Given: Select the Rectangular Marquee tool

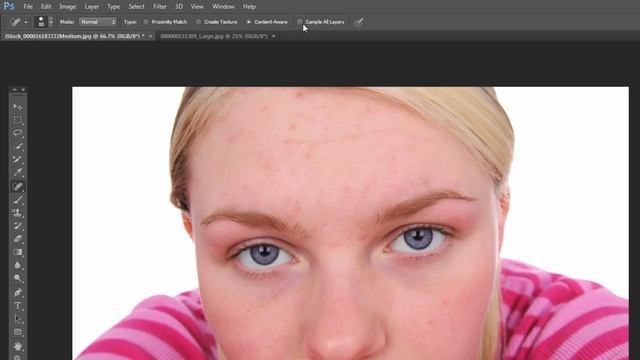Looking at the screenshot, I should (x=18, y=120).
